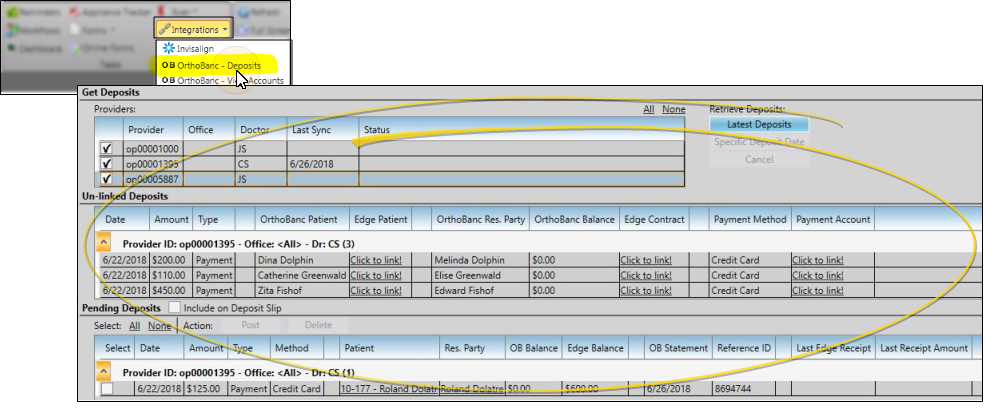Select OrthoBanc - Deposits menu entry
This screenshot has height=412, width=994.
[x=212, y=65]
